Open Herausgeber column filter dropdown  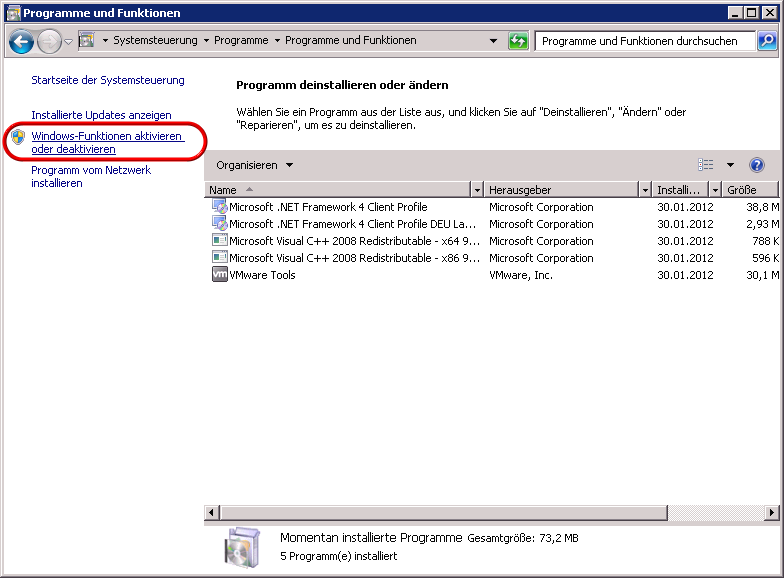click(645, 190)
